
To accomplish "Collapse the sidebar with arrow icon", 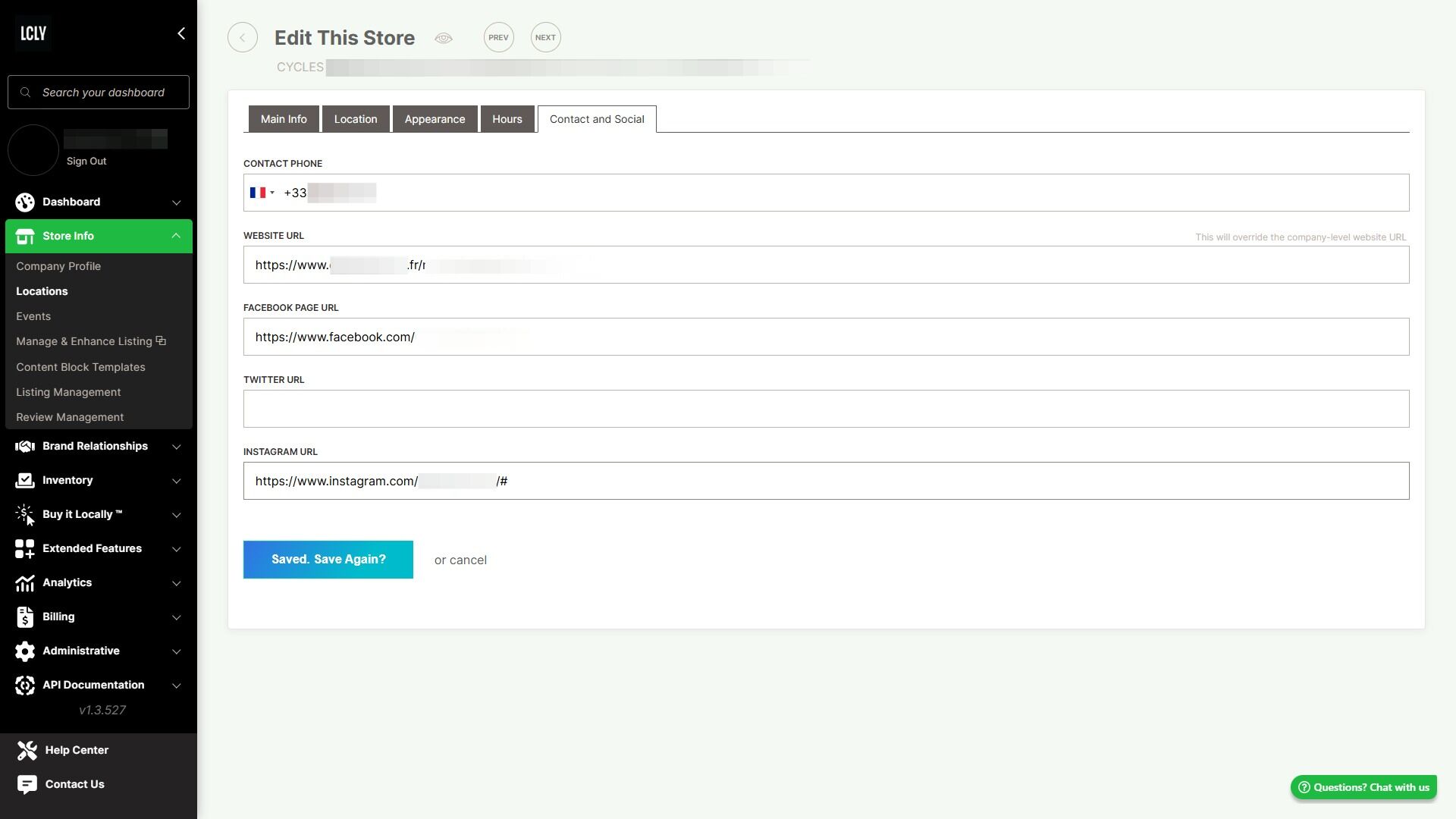I will click(180, 33).
